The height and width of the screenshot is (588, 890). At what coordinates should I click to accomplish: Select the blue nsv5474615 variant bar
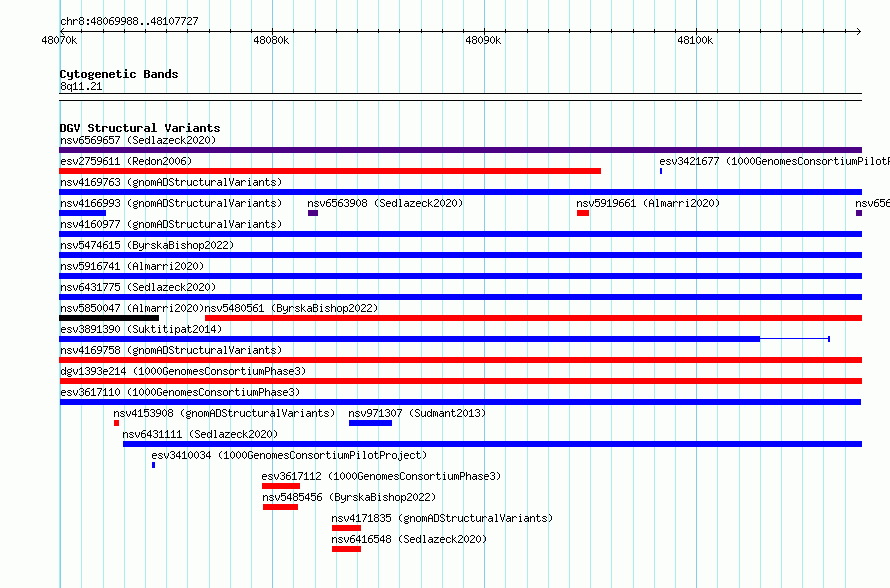[x=460, y=255]
